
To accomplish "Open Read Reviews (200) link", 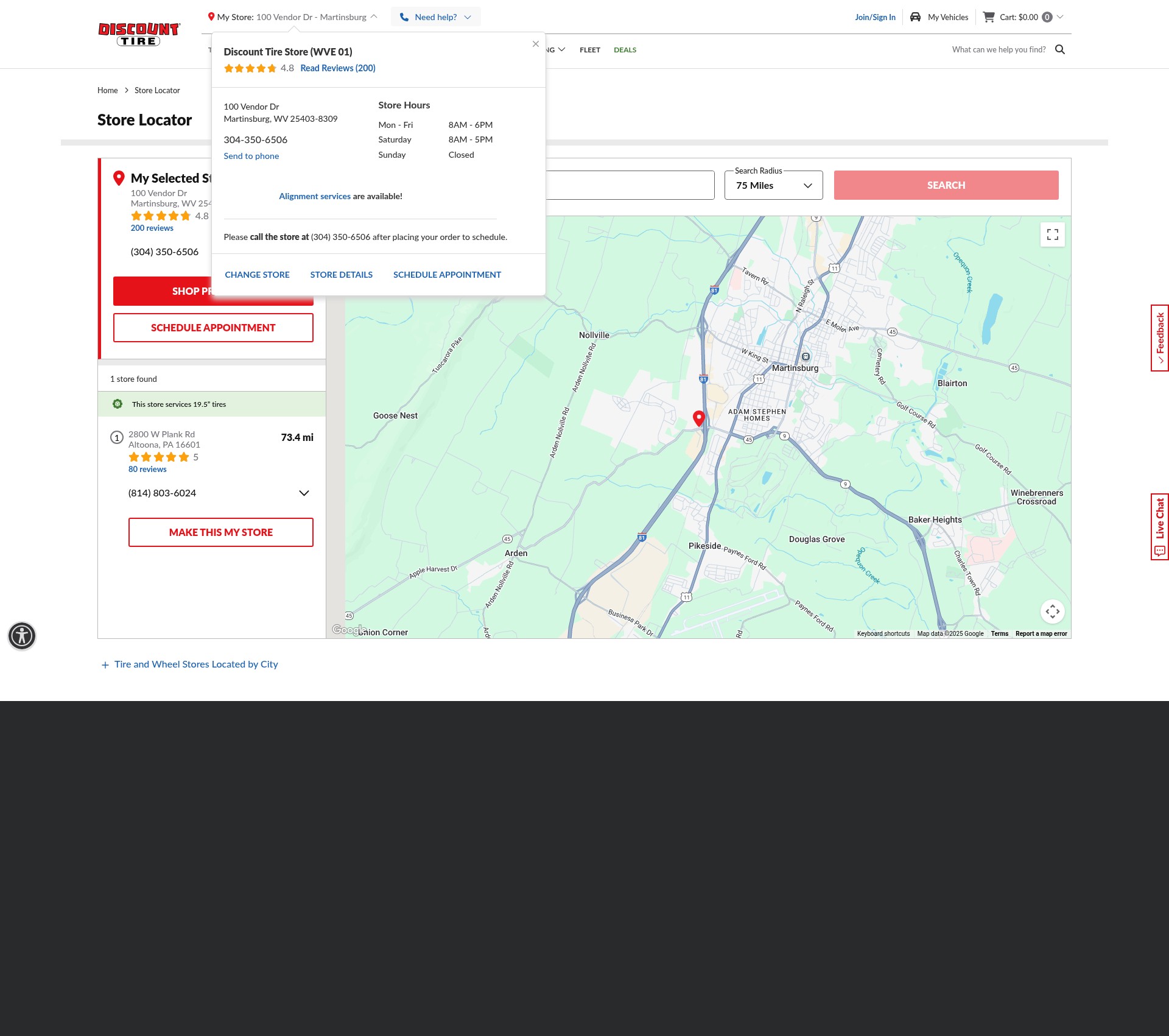I will (x=338, y=68).
